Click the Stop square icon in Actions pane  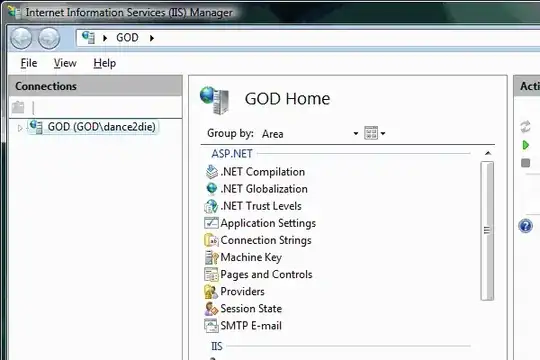click(526, 163)
